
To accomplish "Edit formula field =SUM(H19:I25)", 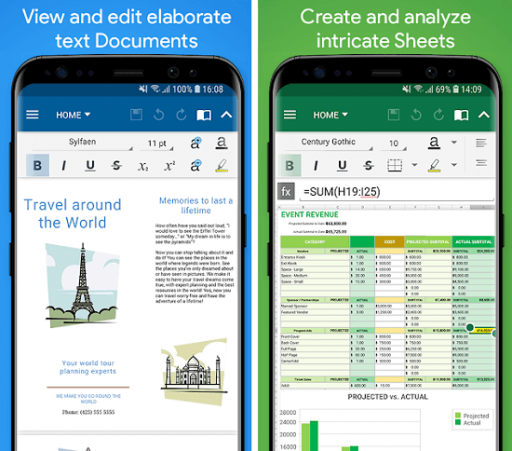I will pos(396,192).
